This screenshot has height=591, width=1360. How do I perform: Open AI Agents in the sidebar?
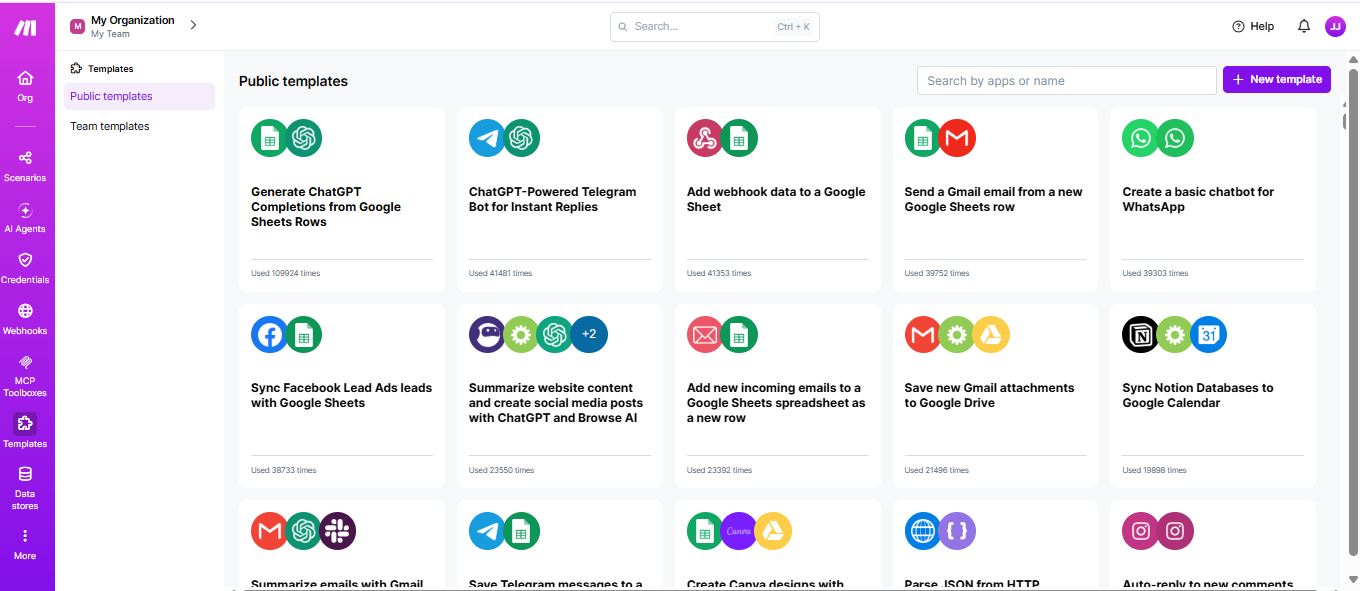25,217
